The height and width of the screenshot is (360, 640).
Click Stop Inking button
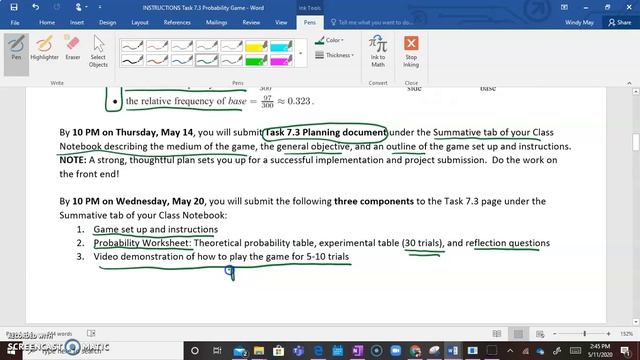[411, 51]
